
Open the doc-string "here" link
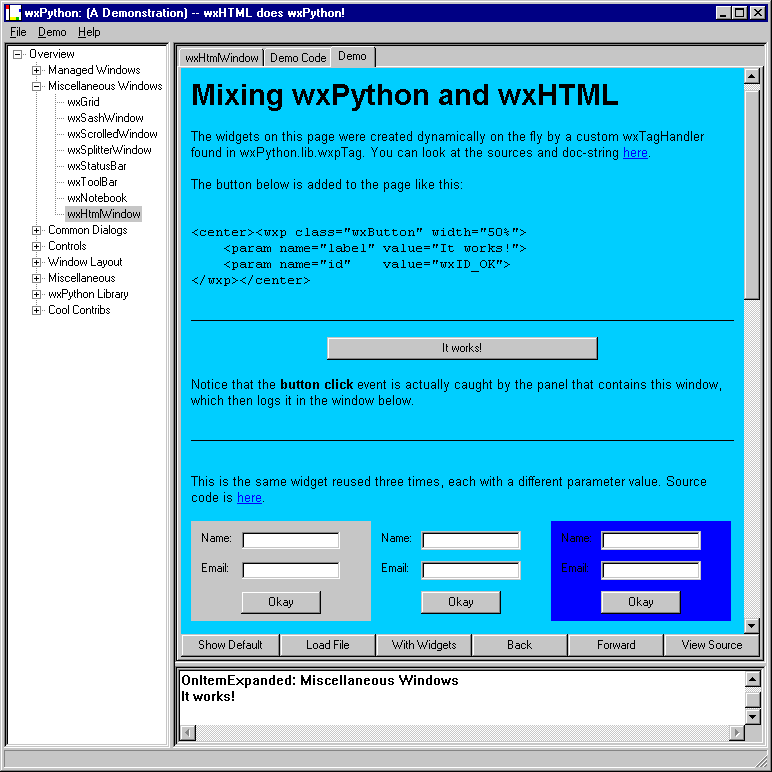click(x=635, y=153)
